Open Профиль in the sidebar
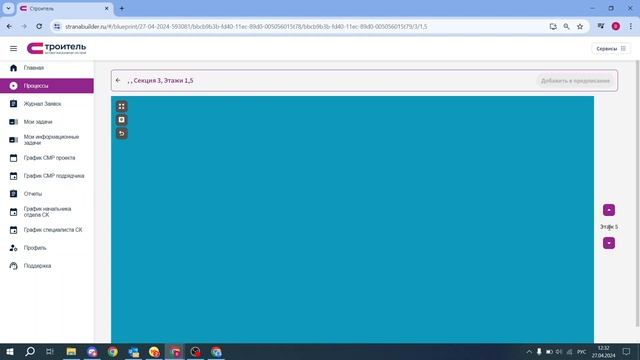The image size is (640, 360). click(47, 248)
